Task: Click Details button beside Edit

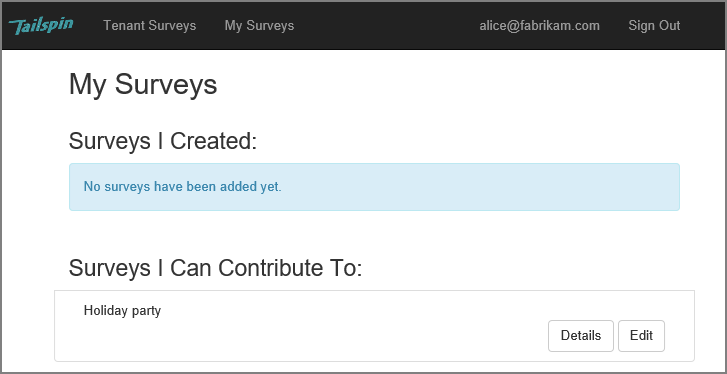Action: [580, 336]
